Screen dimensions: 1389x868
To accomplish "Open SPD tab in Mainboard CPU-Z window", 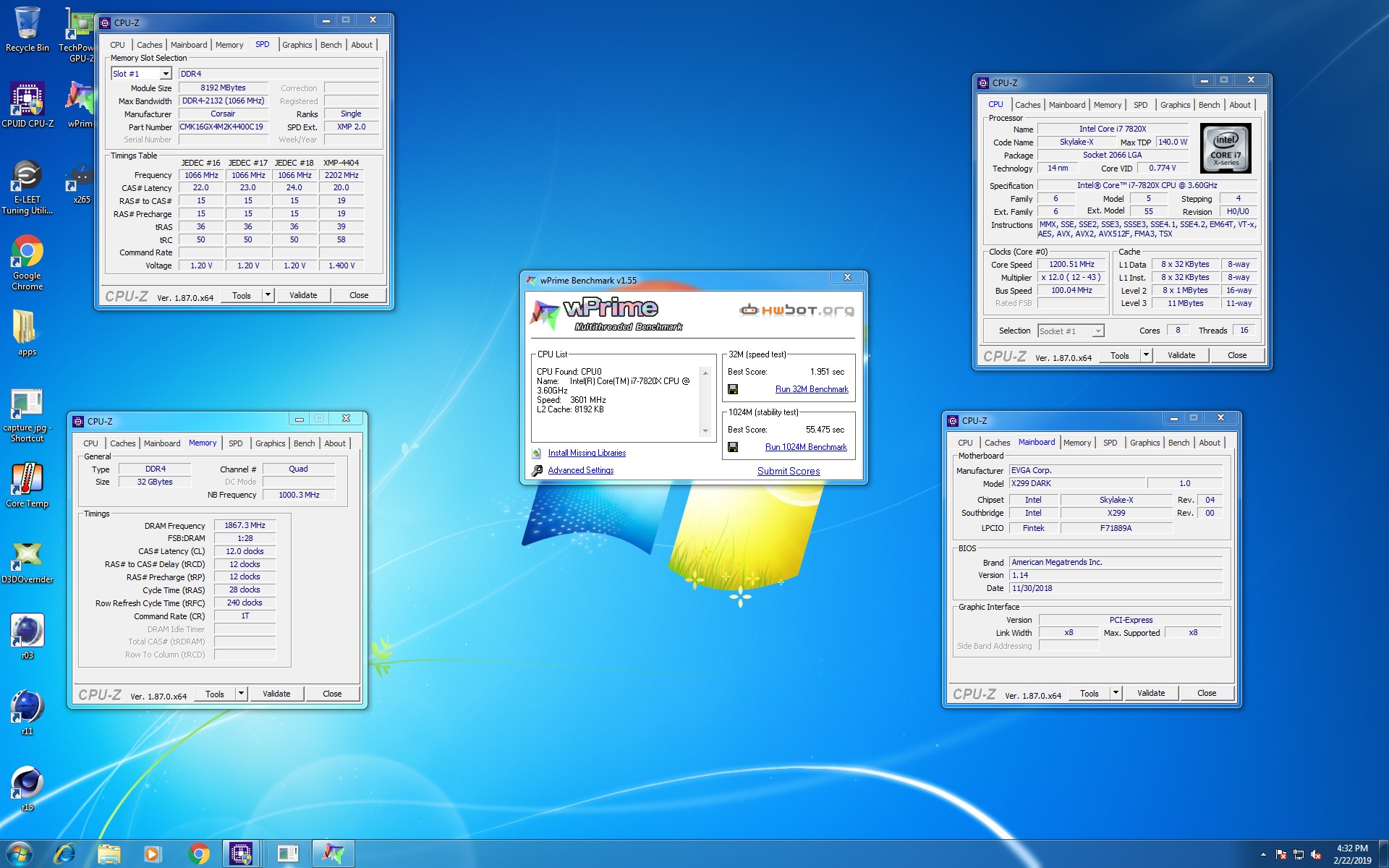I will tap(1110, 443).
